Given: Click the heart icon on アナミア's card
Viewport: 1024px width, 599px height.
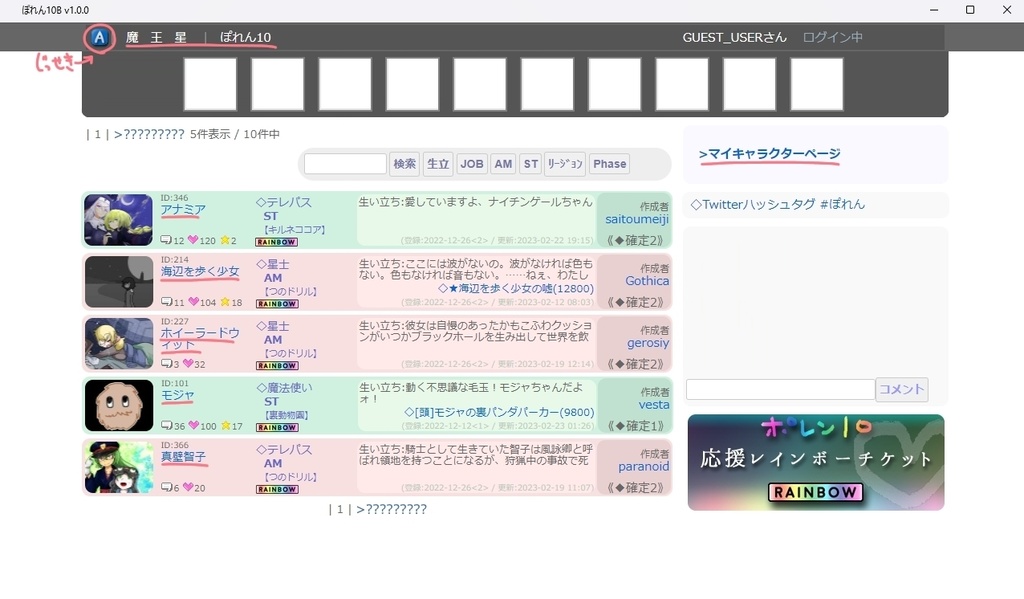Looking at the screenshot, I should pyautogui.click(x=193, y=238).
